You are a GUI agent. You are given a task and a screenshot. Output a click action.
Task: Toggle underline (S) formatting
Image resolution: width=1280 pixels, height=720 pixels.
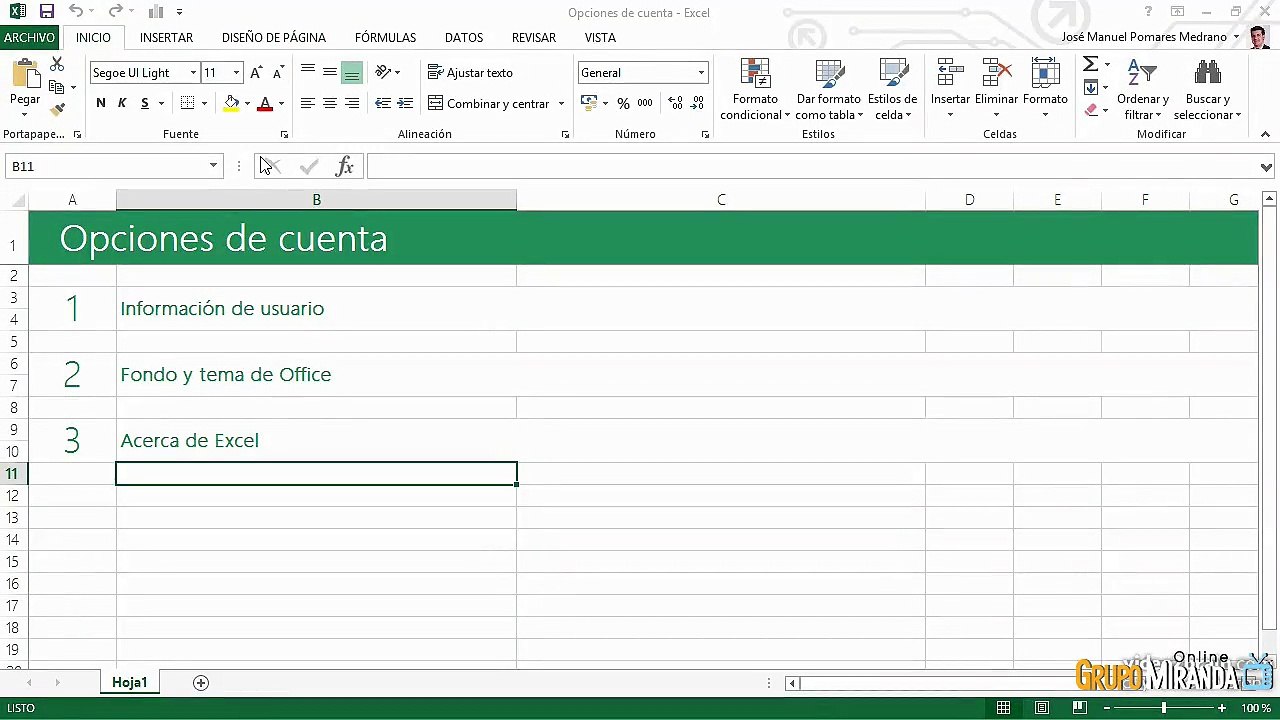[145, 103]
